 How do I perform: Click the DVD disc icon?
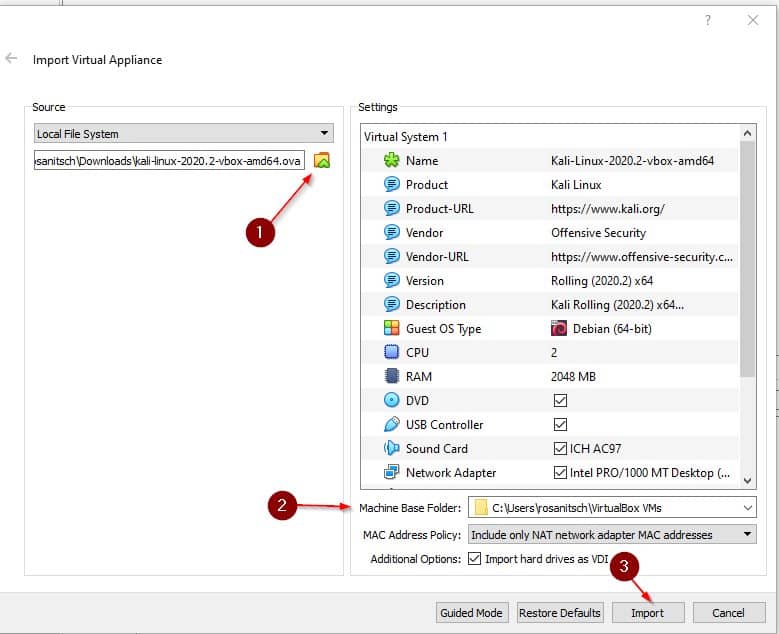pyautogui.click(x=392, y=401)
